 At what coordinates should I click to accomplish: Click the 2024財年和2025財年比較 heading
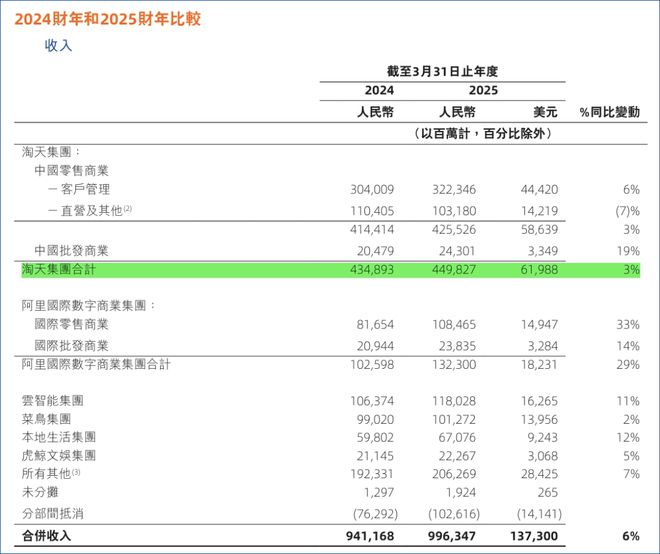[107, 19]
